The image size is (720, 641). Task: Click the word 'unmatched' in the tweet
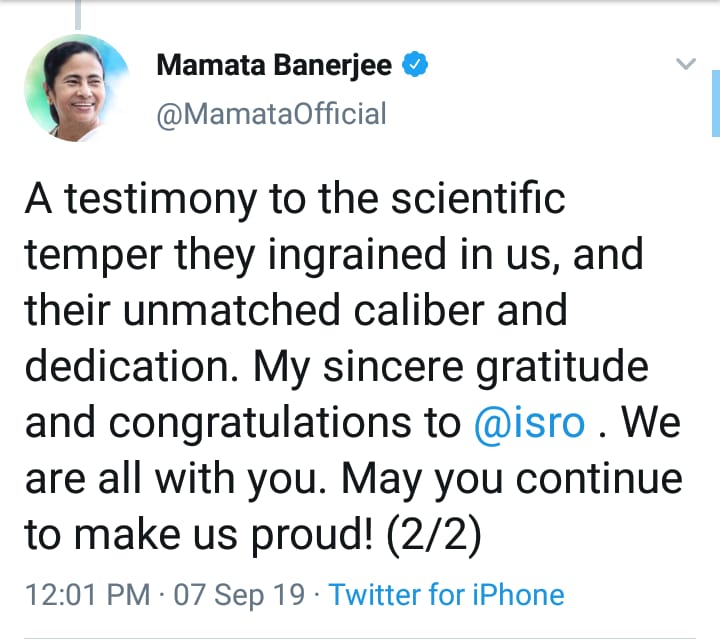[232, 310]
